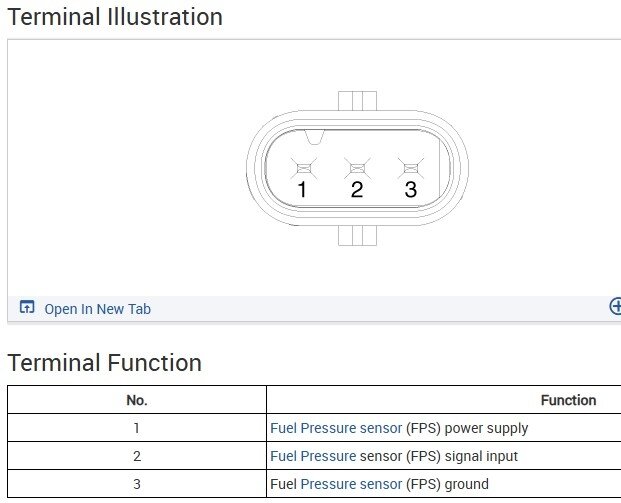
Task: Select table cell number 2 in No. column
Action: [137, 456]
